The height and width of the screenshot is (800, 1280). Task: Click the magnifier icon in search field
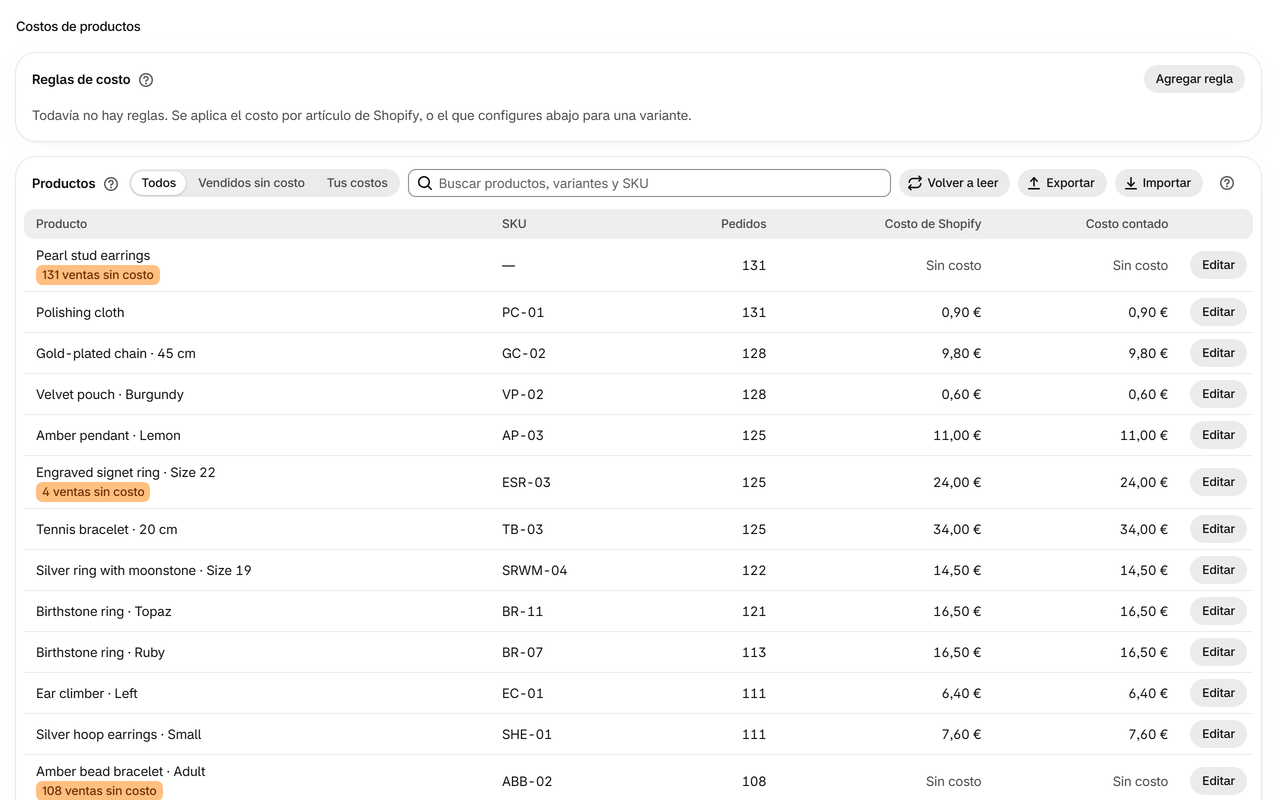[425, 183]
